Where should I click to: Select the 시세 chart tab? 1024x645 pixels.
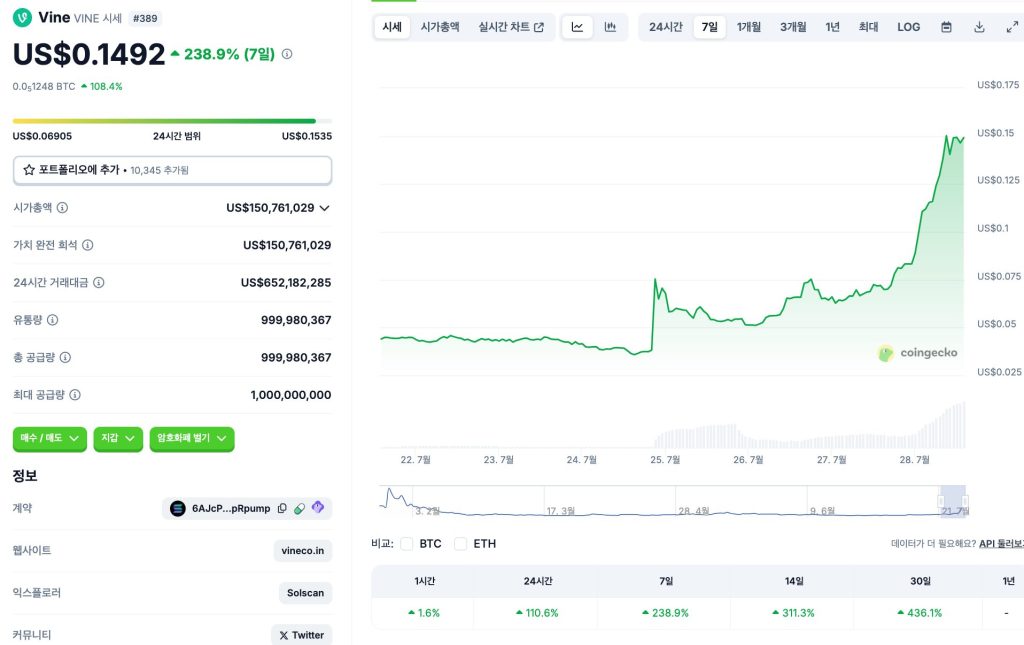coord(392,27)
